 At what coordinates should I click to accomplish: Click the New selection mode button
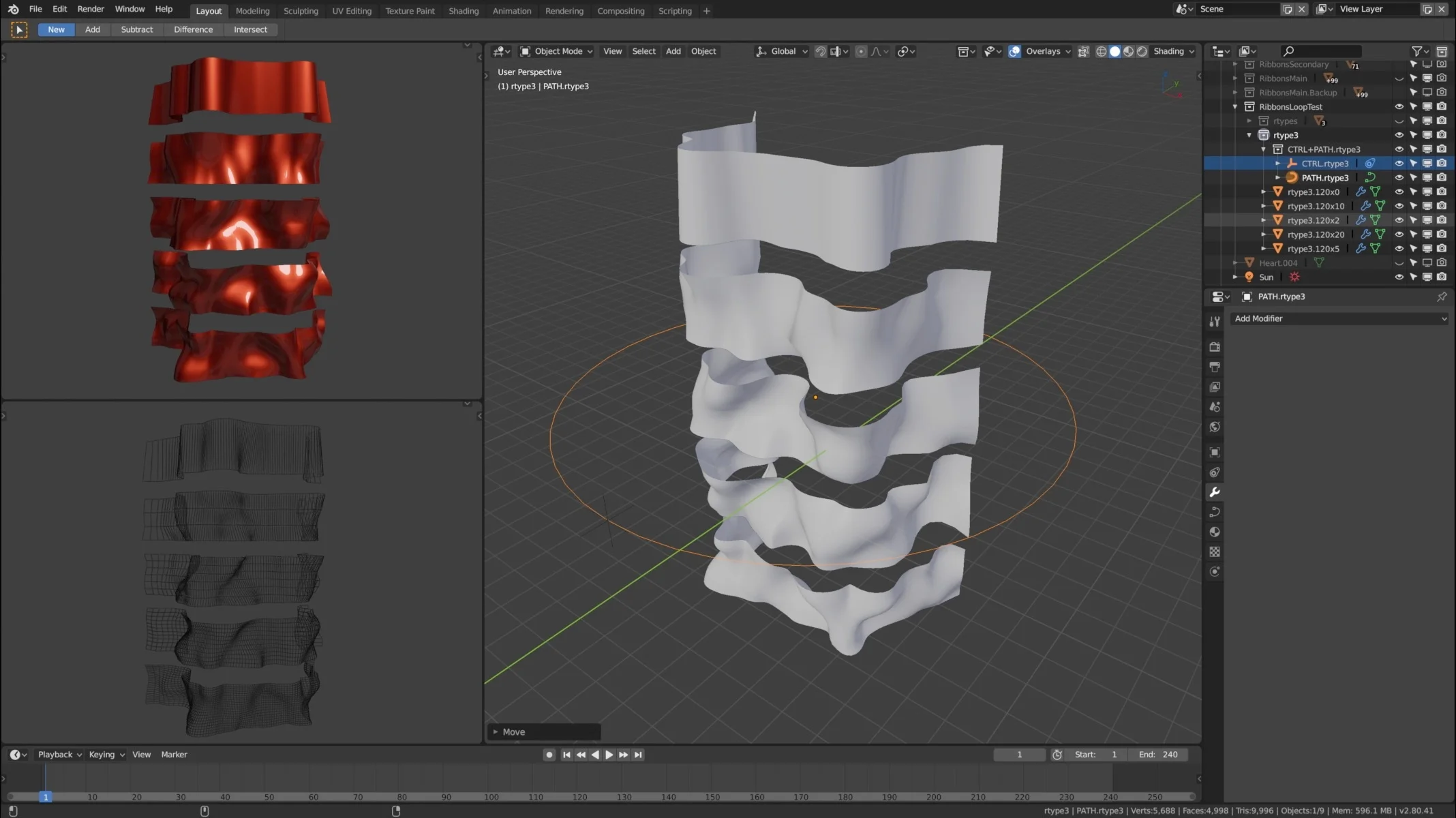(x=56, y=29)
